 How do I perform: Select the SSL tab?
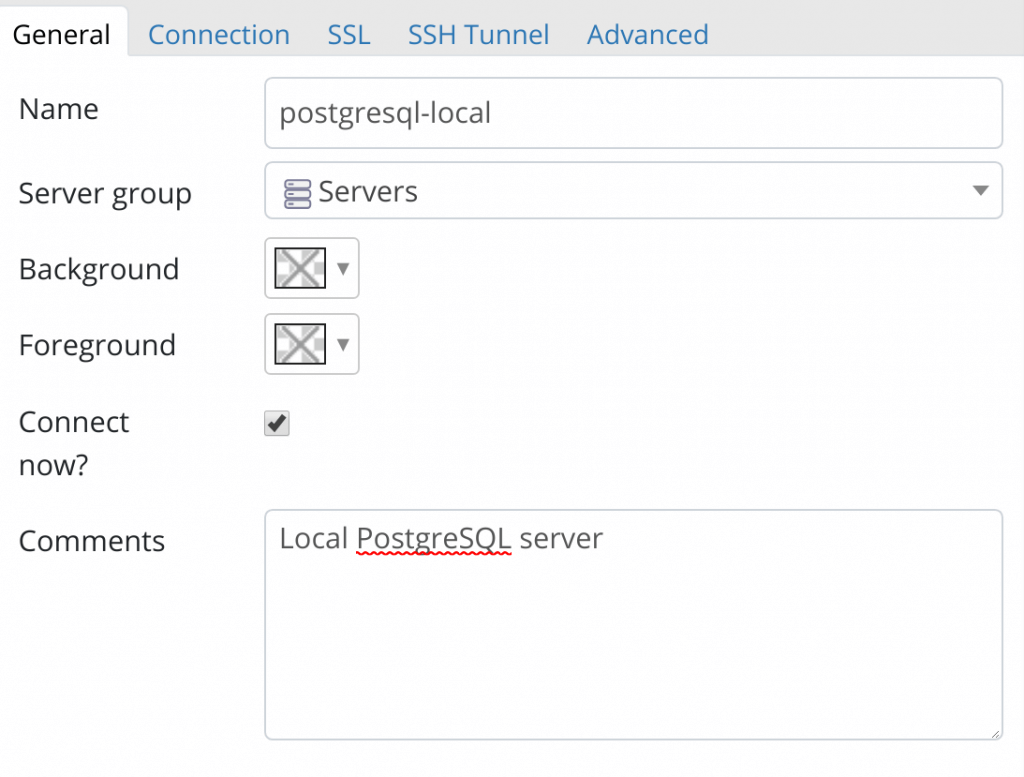(x=348, y=34)
